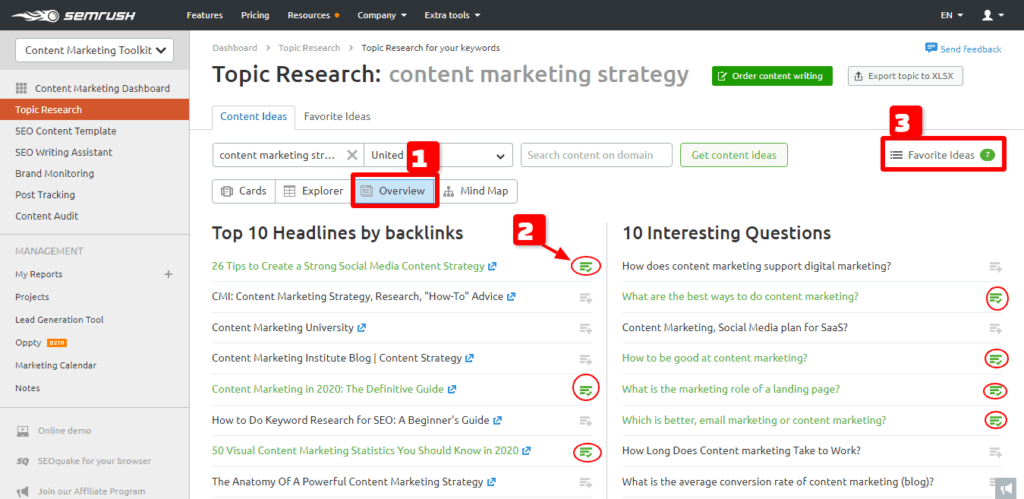Clear the content marketing keyword with X
The height and width of the screenshot is (499, 1024).
pyautogui.click(x=351, y=155)
